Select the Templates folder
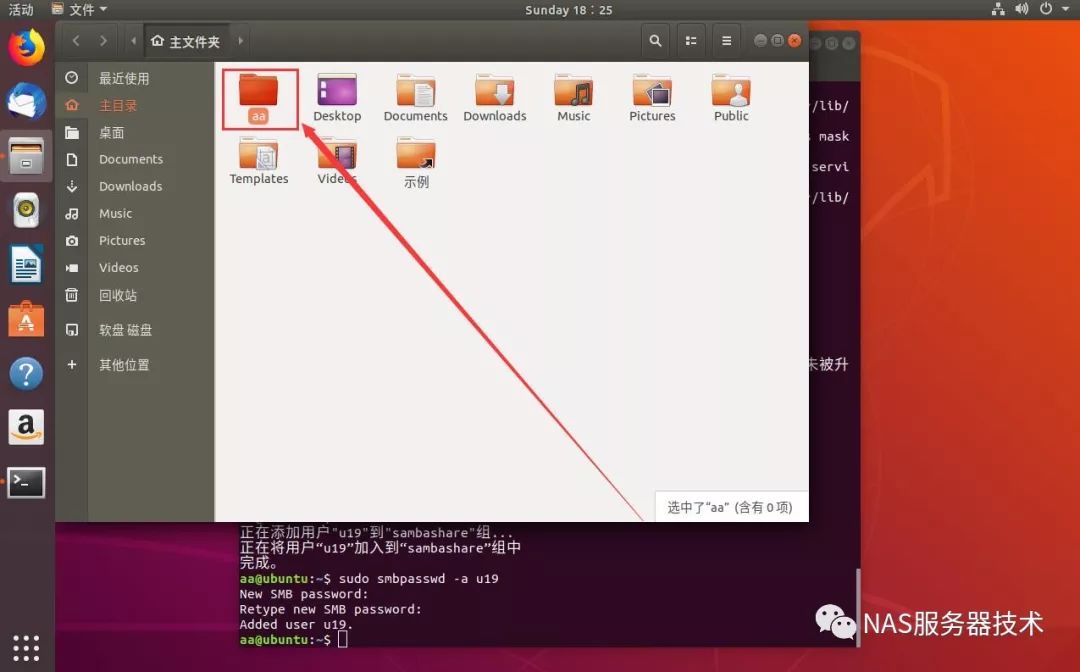The width and height of the screenshot is (1080, 672). click(259, 161)
